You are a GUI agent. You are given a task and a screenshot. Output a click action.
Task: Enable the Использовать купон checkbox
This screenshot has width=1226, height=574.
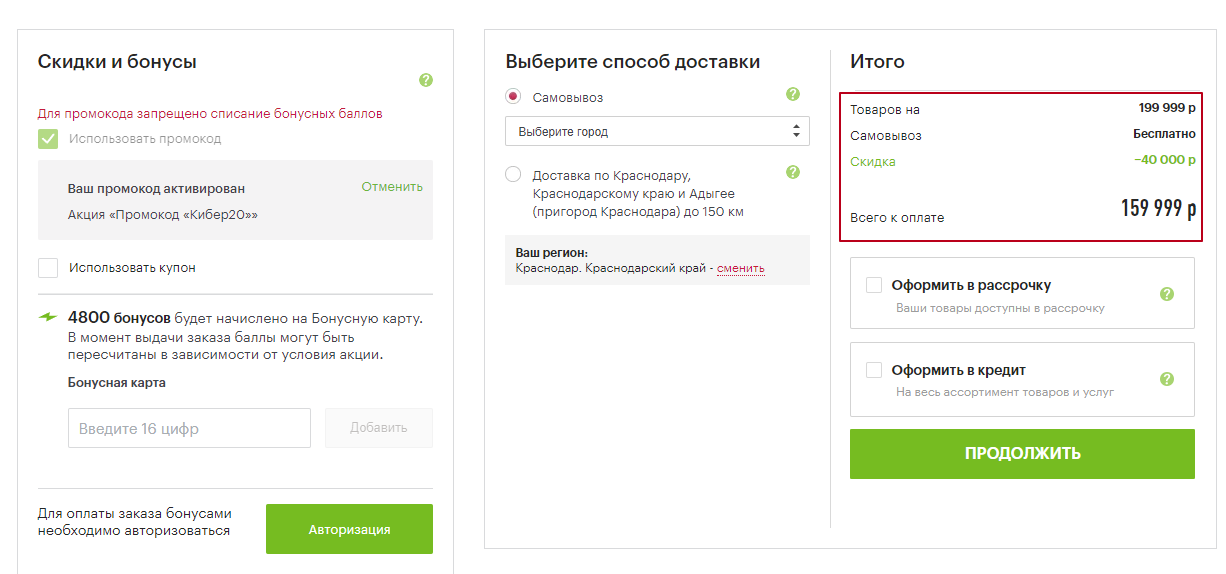pyautogui.click(x=48, y=268)
